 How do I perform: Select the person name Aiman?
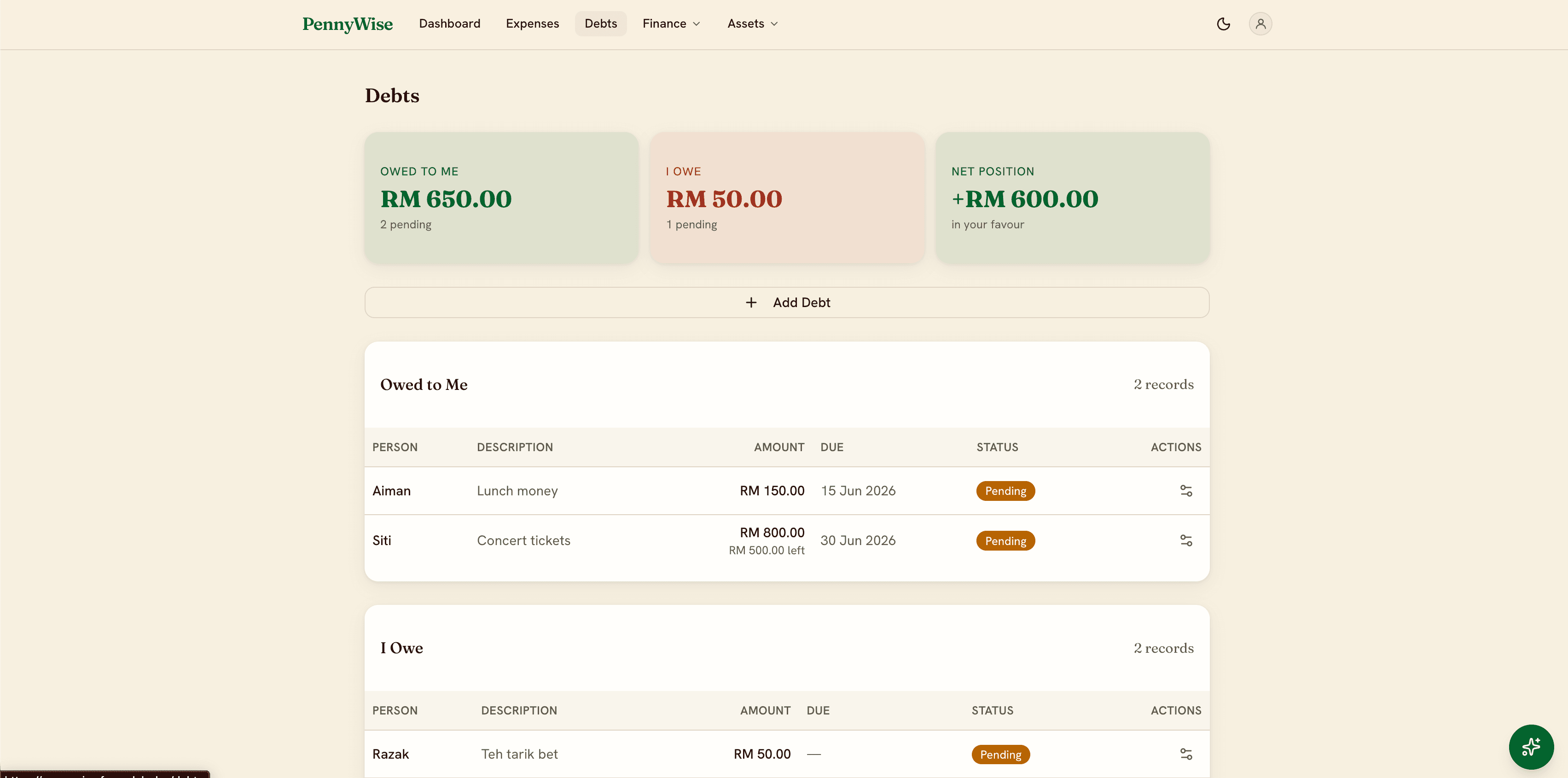tap(391, 491)
